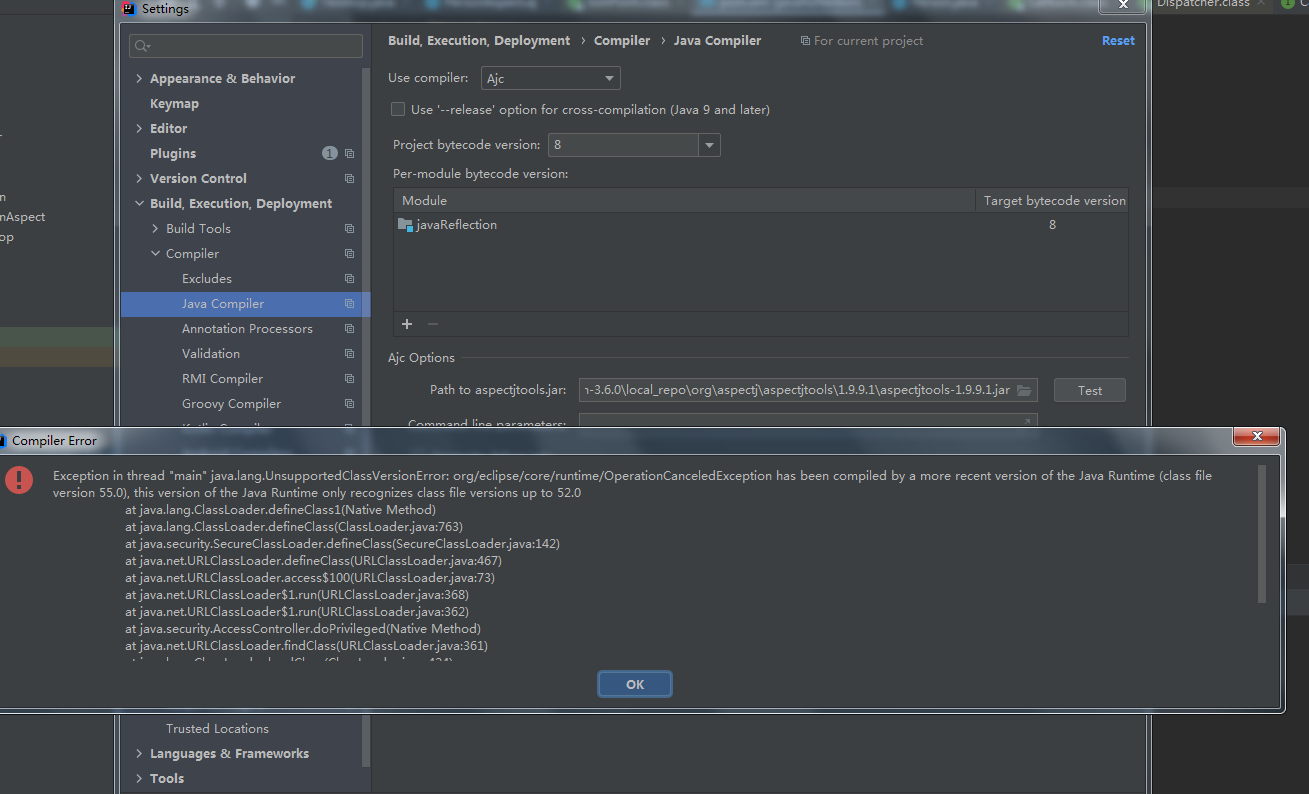Click the Compiler breadcrumb in the header
Viewport: 1309px width, 794px height.
[x=622, y=41]
